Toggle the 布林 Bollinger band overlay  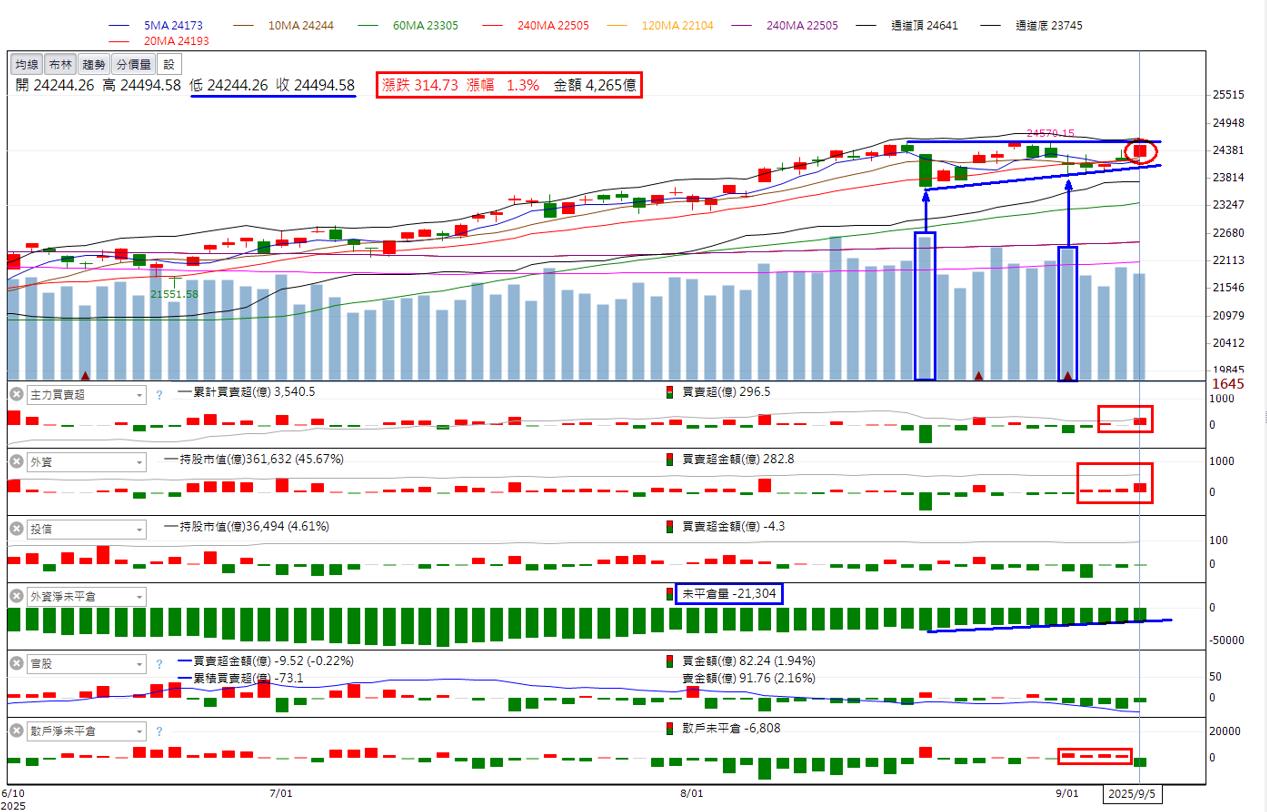coord(61,64)
